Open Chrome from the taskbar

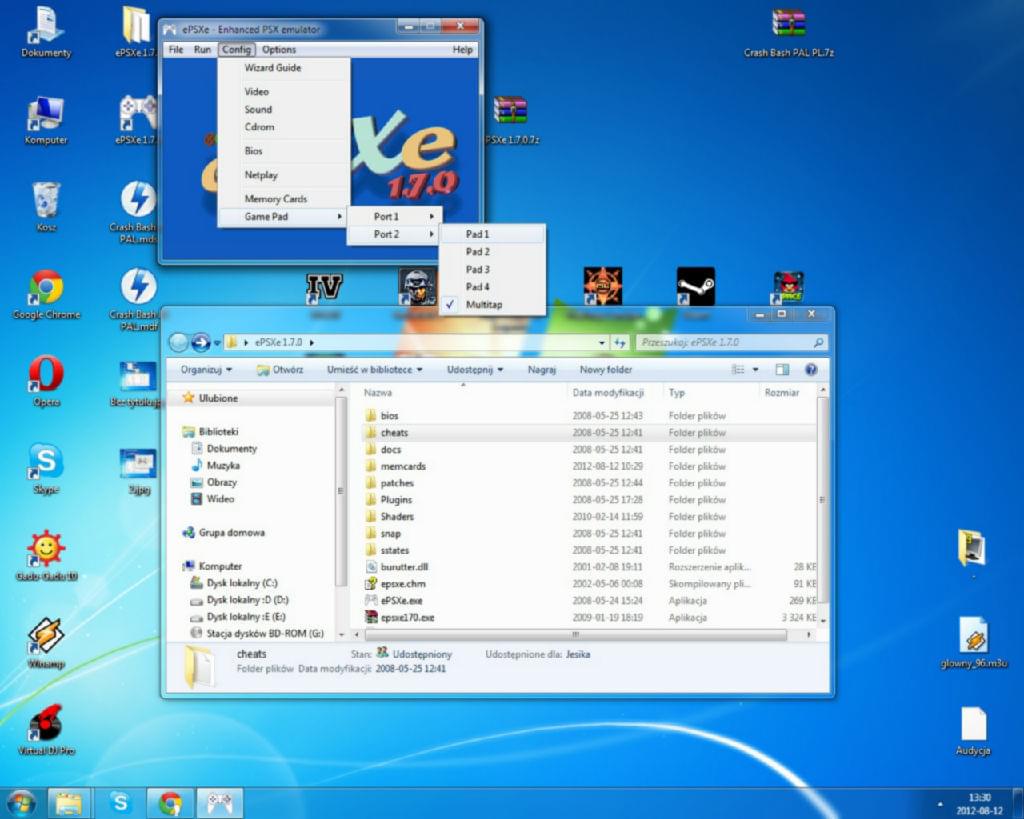coord(170,803)
